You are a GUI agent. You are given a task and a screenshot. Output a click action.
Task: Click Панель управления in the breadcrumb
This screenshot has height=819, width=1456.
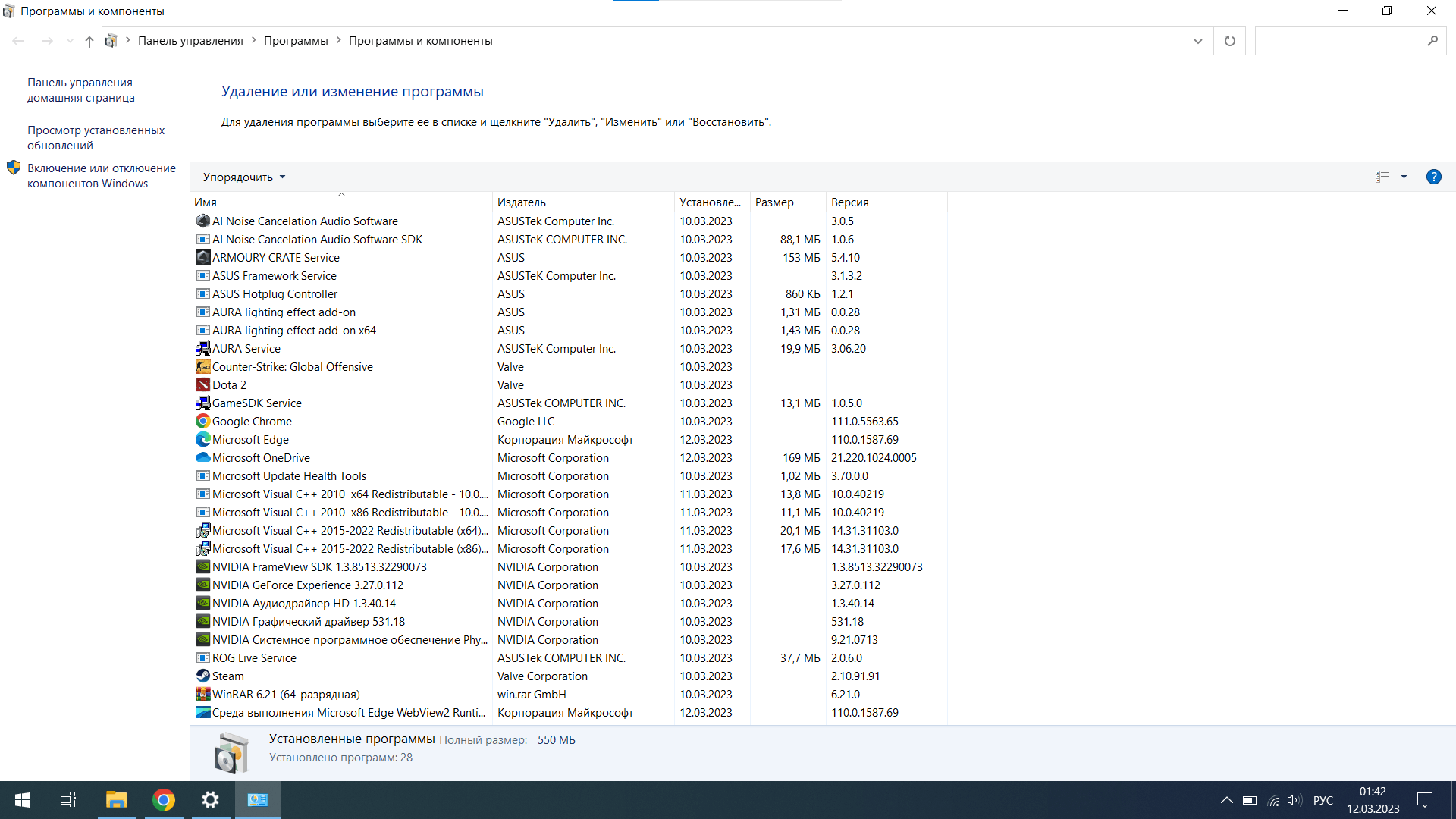(190, 41)
